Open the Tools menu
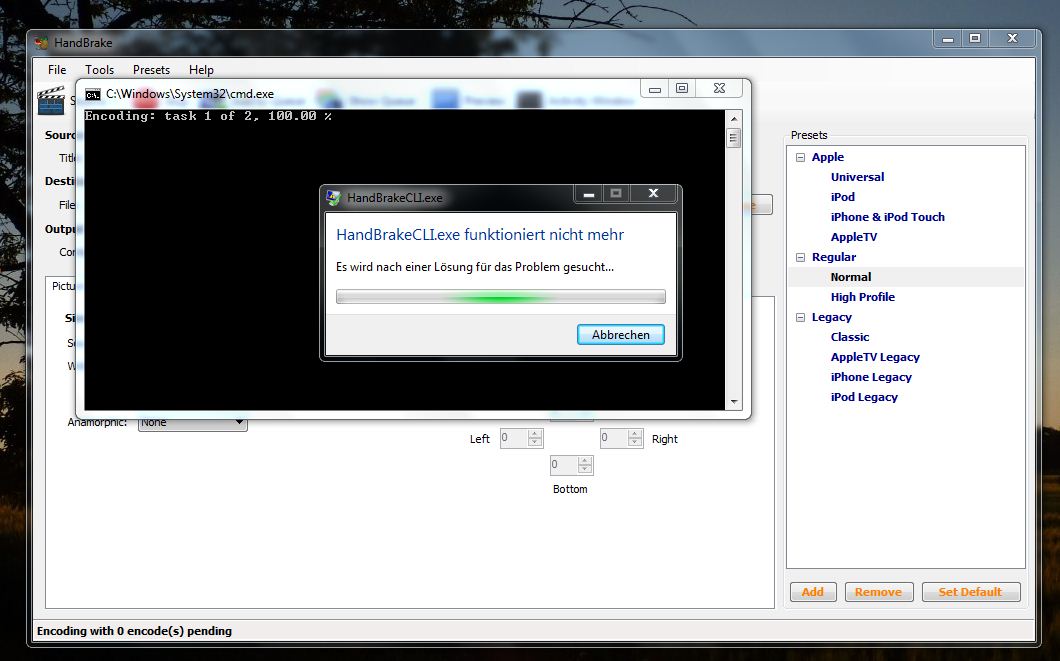1060x661 pixels. coord(99,70)
